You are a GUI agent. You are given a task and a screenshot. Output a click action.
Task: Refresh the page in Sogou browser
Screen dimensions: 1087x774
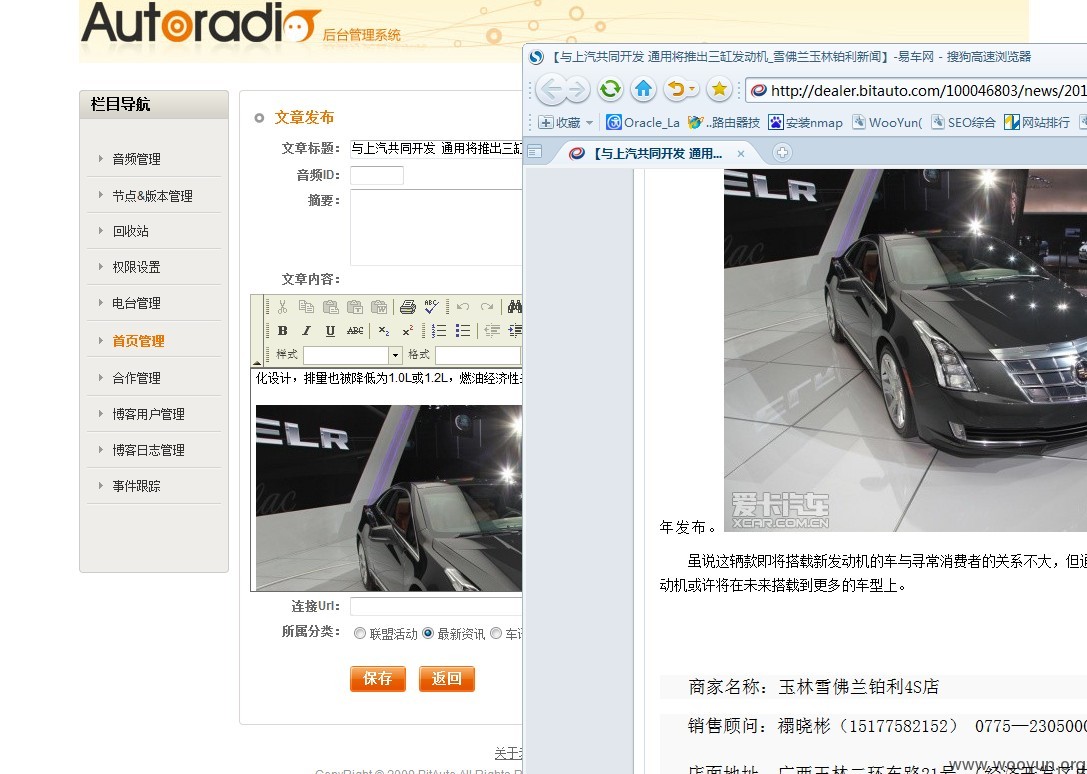click(x=610, y=89)
